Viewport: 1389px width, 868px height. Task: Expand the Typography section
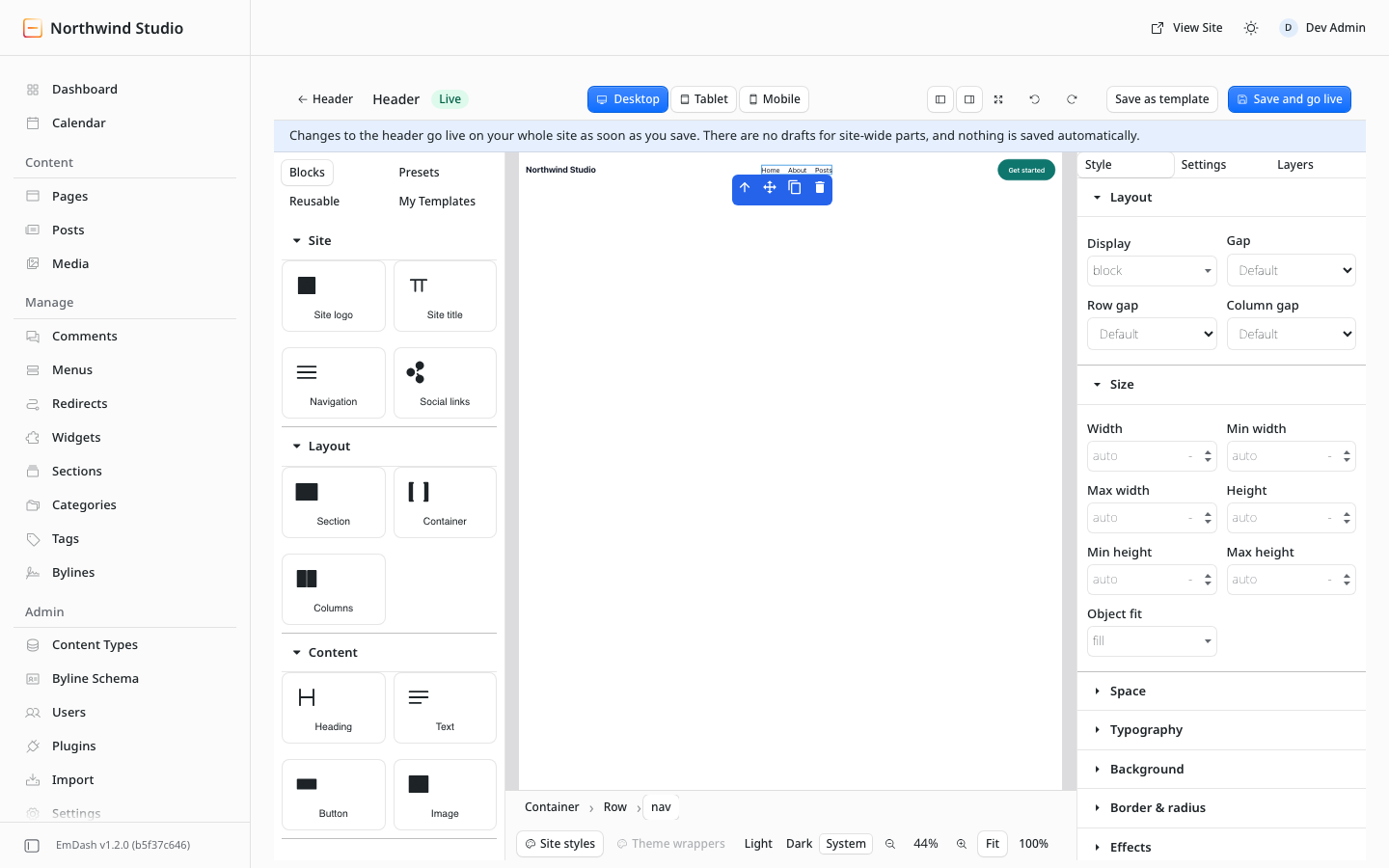tap(1221, 730)
